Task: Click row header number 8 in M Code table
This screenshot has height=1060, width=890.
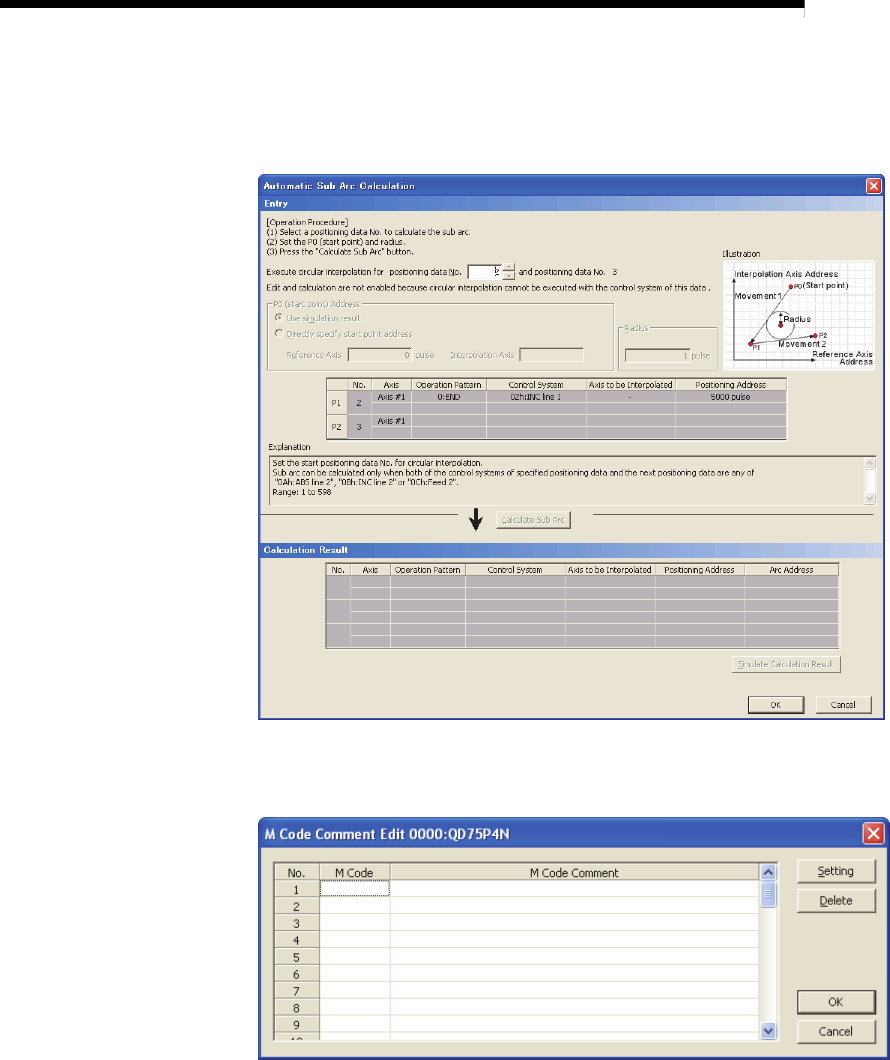Action: (296, 1008)
